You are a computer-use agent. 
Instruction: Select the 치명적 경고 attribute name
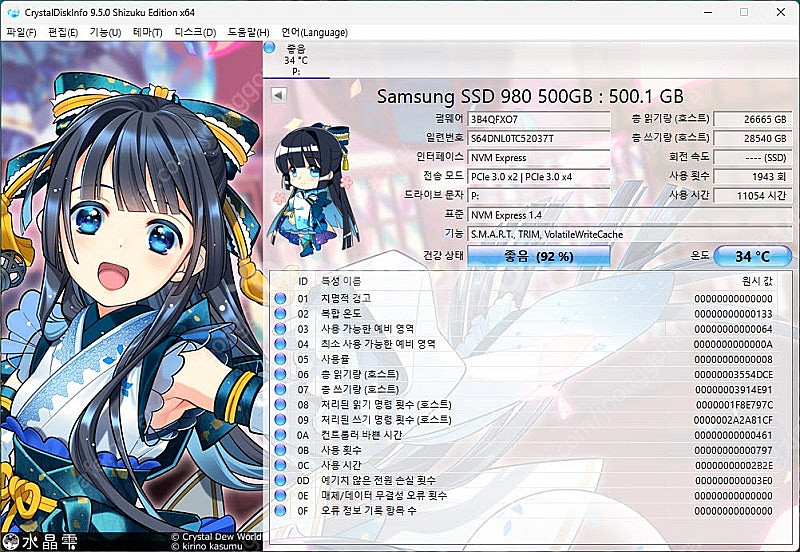pyautogui.click(x=346, y=298)
